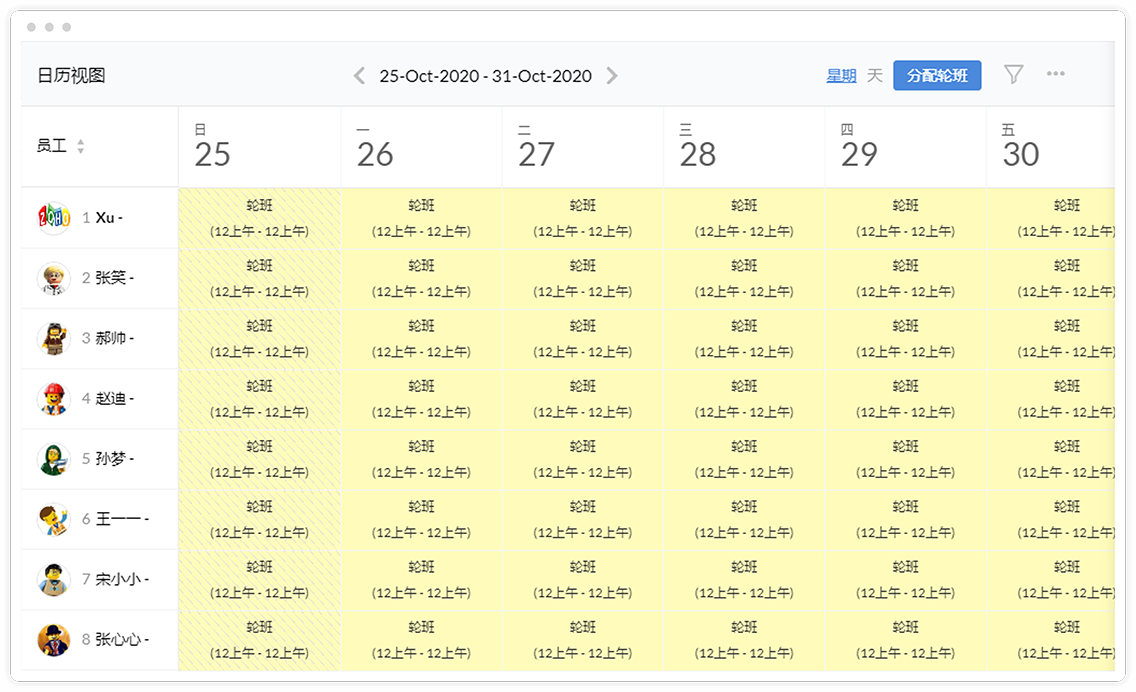The width and height of the screenshot is (1136, 692).
Task: Click the date range 25-Oct-2020 - 31-Oct-2020
Action: [485, 76]
